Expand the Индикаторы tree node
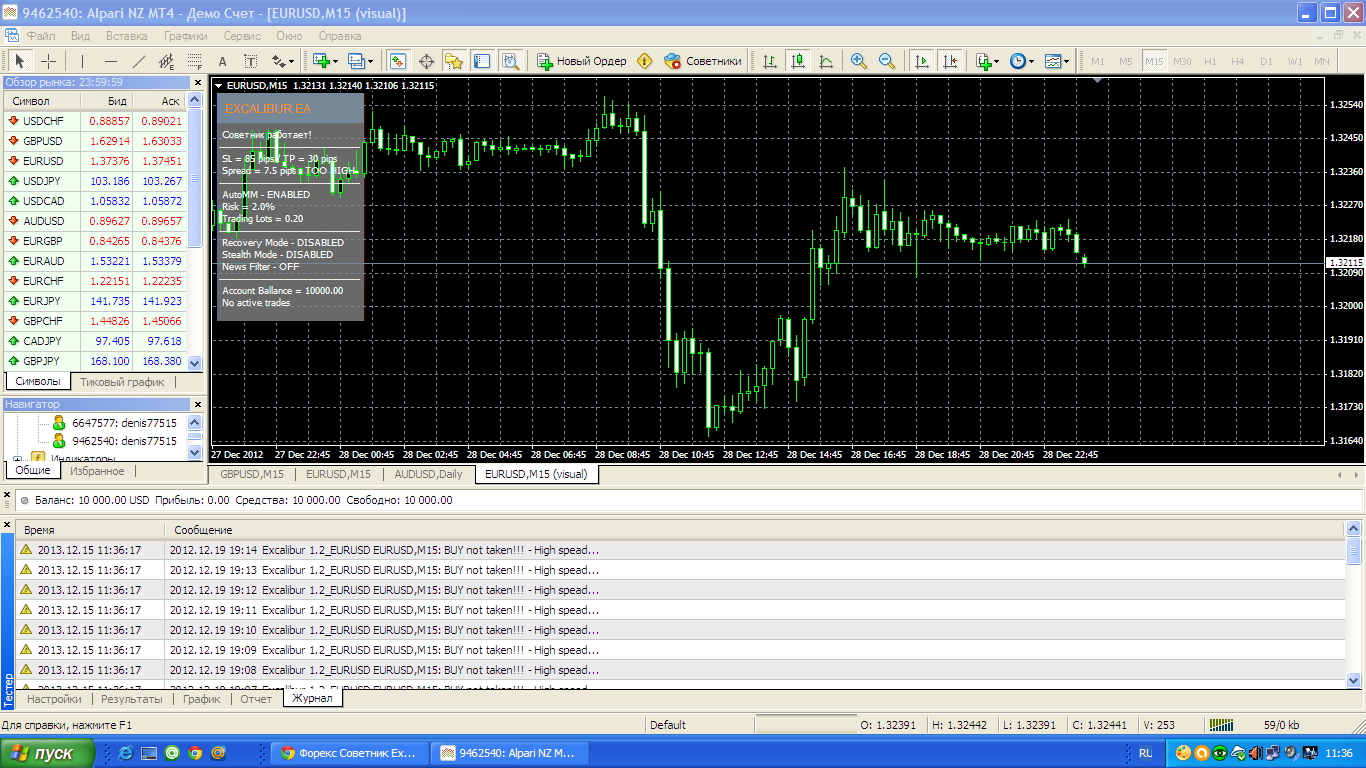 pyautogui.click(x=17, y=459)
